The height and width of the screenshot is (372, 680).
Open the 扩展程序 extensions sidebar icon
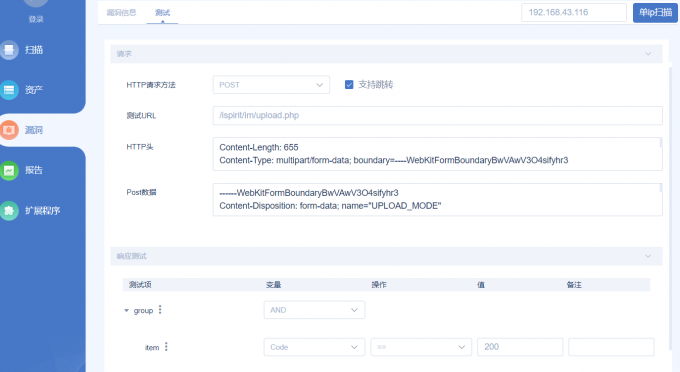tap(9, 211)
